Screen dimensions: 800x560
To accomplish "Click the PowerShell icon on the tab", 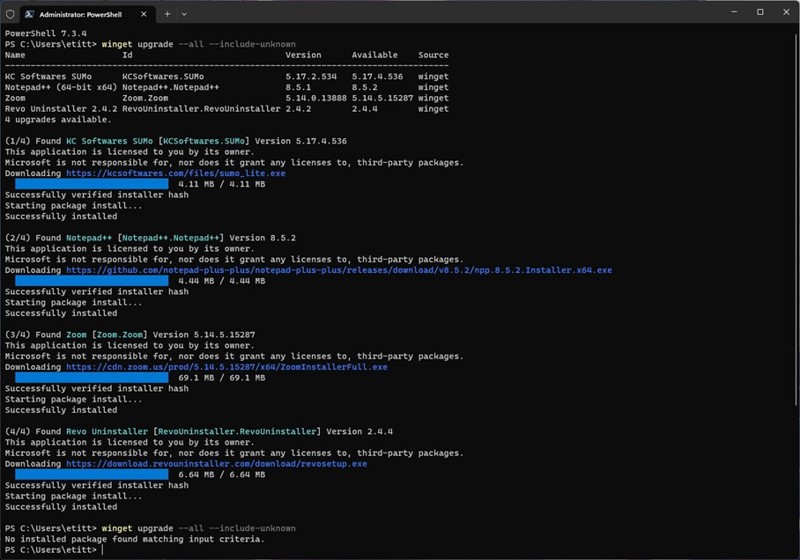I will tap(30, 14).
